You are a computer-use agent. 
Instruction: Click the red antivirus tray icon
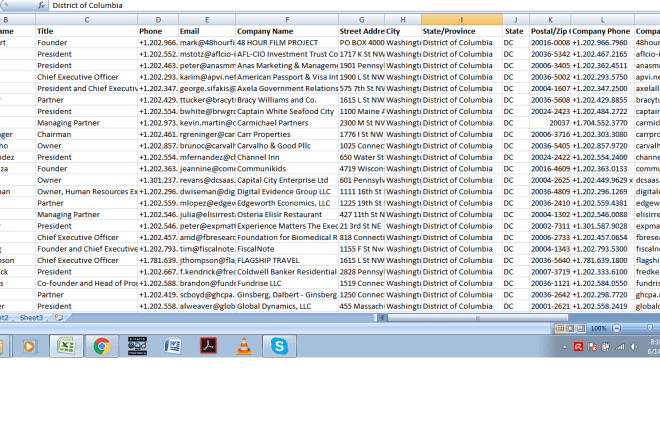(578, 347)
